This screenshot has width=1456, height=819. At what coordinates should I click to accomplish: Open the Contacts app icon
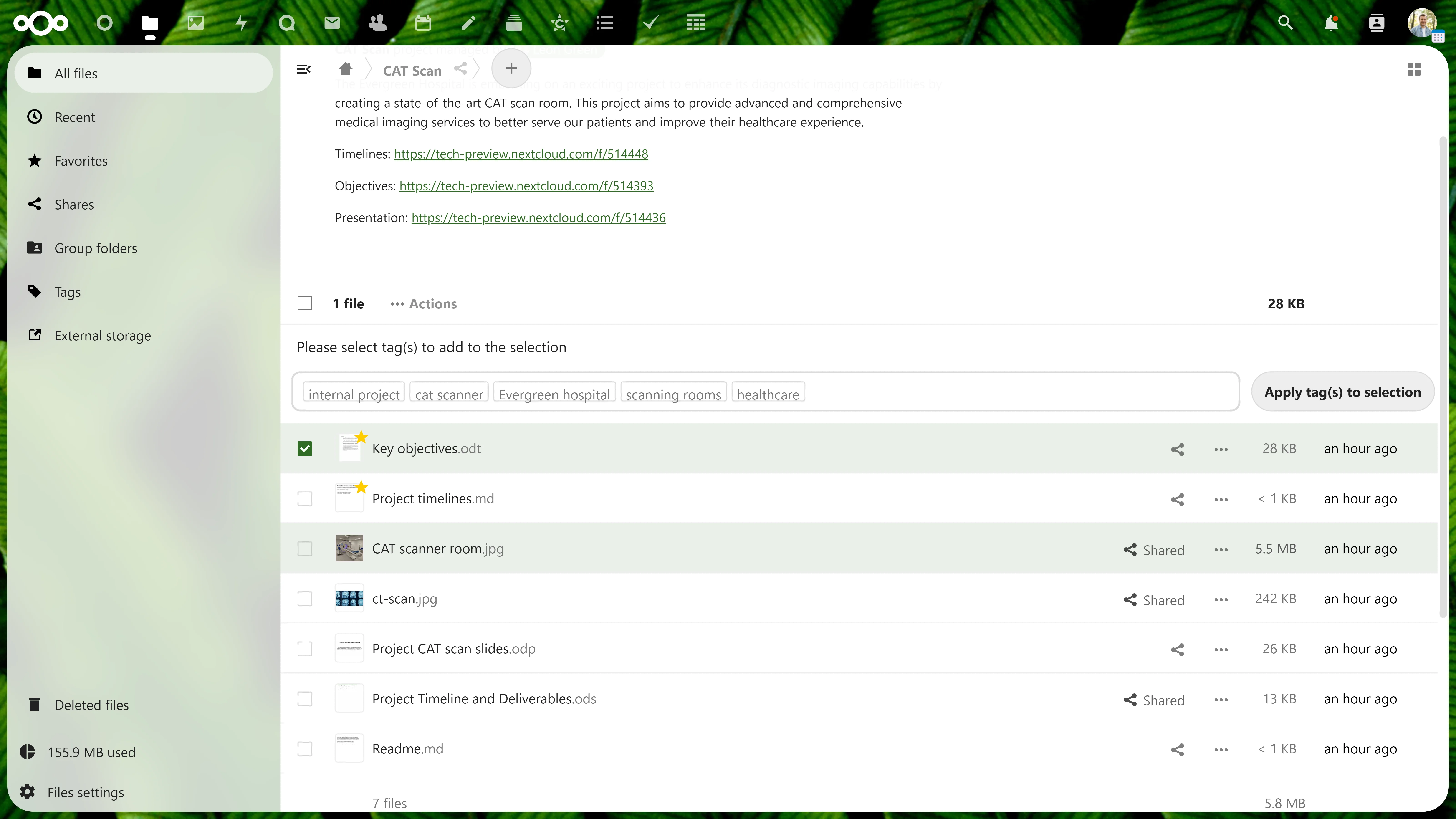tap(378, 23)
